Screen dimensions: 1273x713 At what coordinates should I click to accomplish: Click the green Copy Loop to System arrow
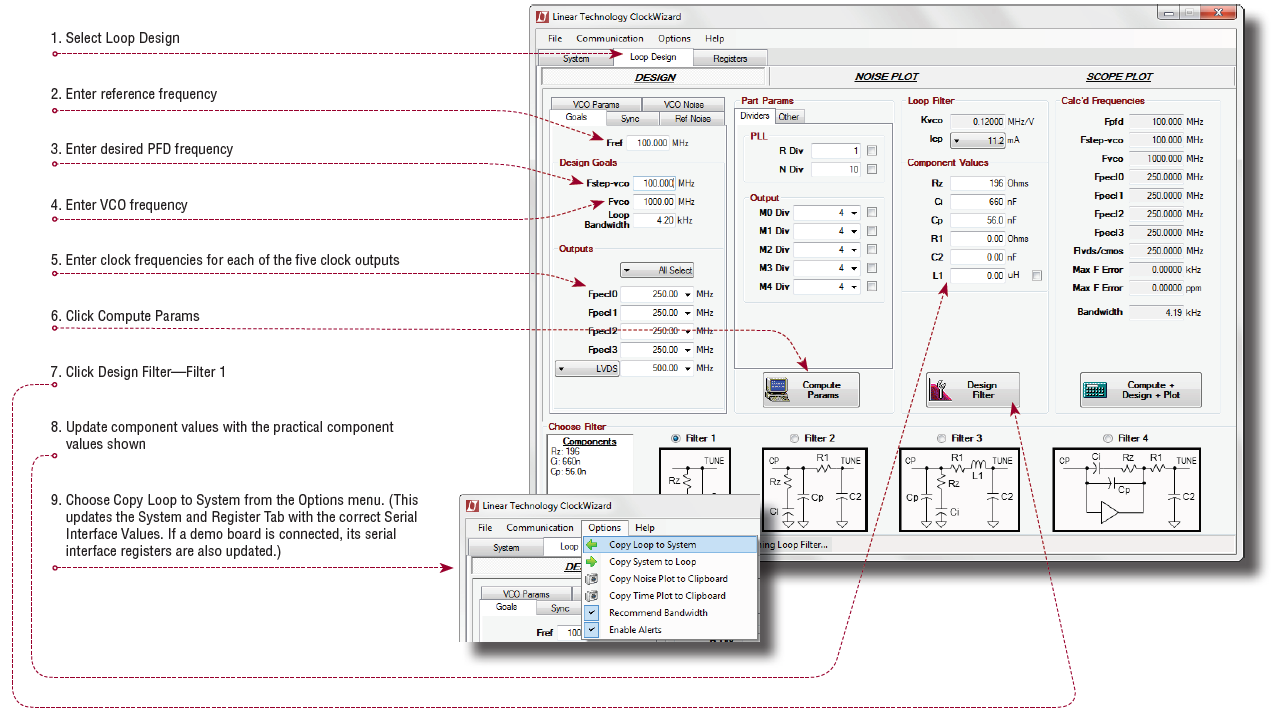pos(592,545)
